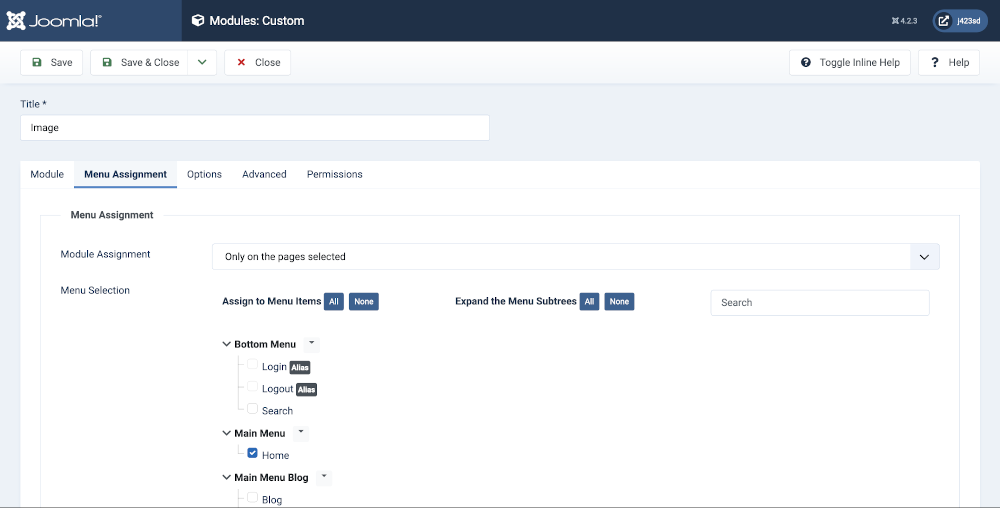
Task: Collapse the Bottom Menu tree
Action: (x=226, y=344)
